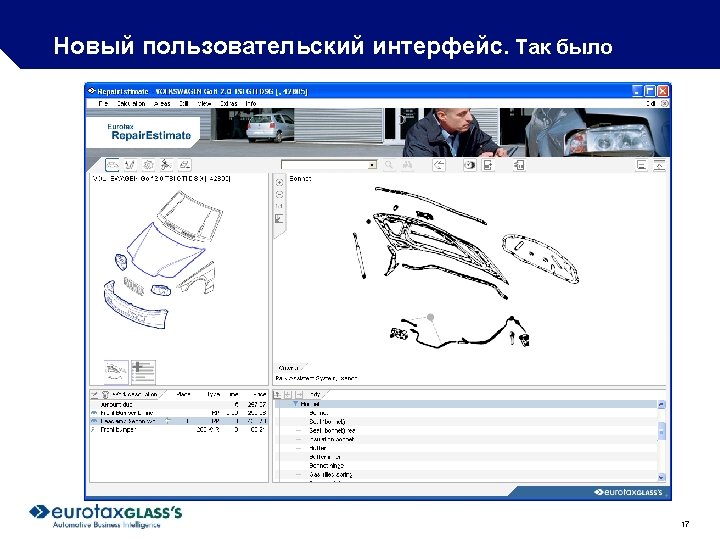Open the Extras menu

(x=229, y=104)
